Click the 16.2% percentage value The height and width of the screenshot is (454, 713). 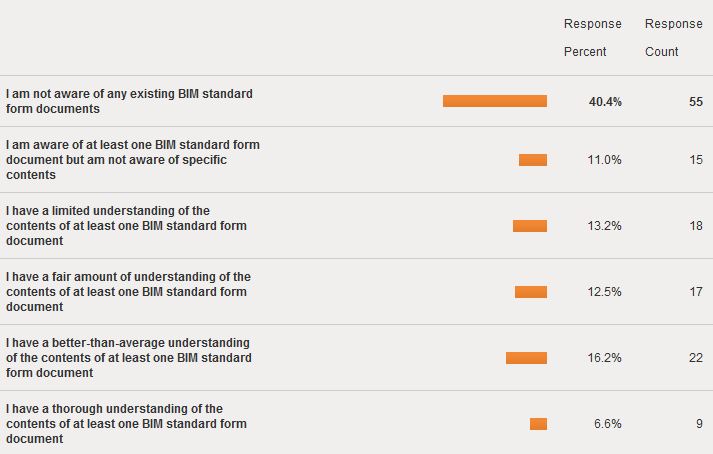point(604,358)
